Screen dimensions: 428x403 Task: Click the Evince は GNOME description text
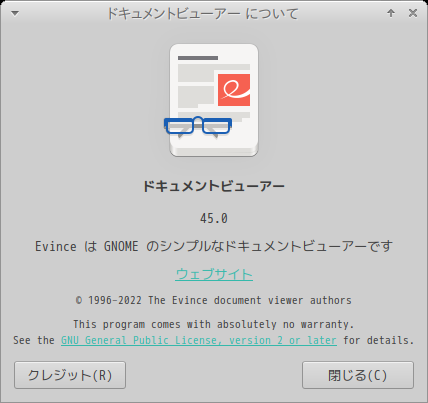tap(214, 246)
